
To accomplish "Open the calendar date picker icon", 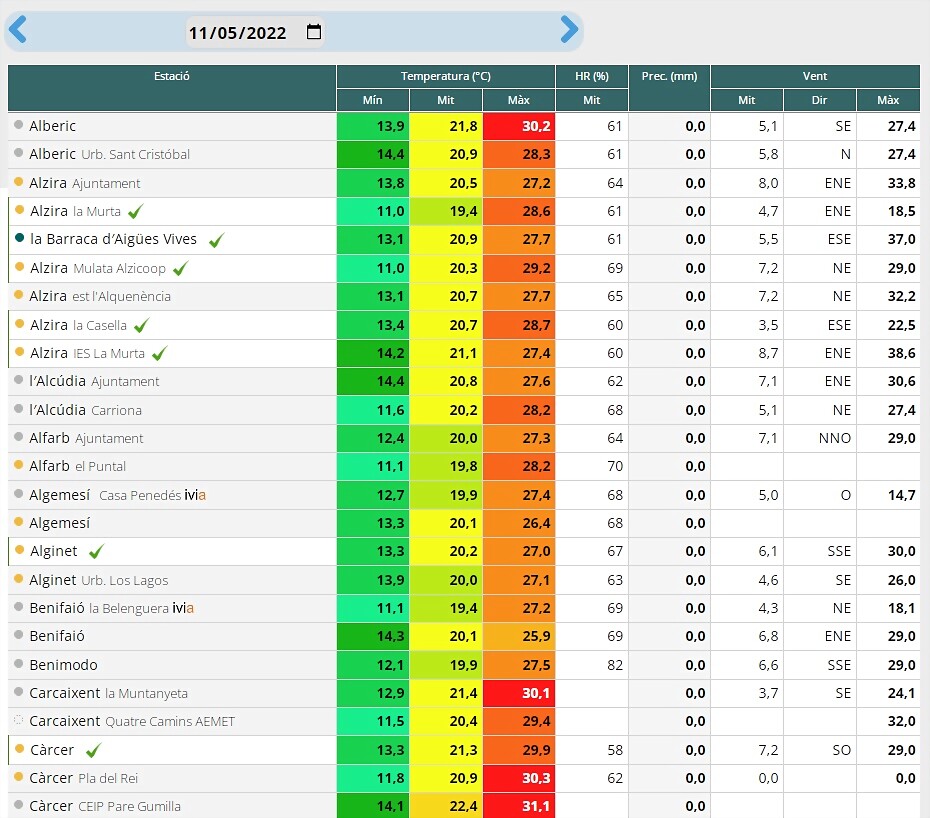I will (314, 31).
